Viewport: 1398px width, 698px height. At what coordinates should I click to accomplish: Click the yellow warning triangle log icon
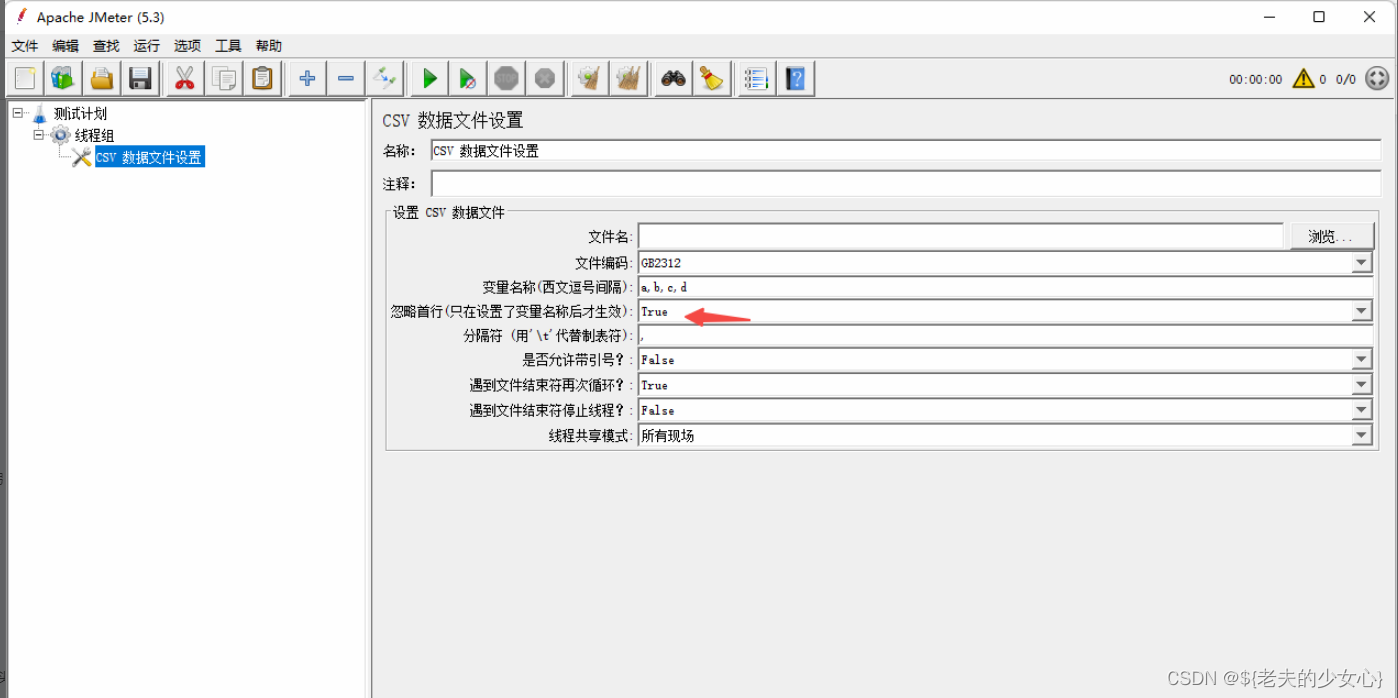[x=1303, y=79]
